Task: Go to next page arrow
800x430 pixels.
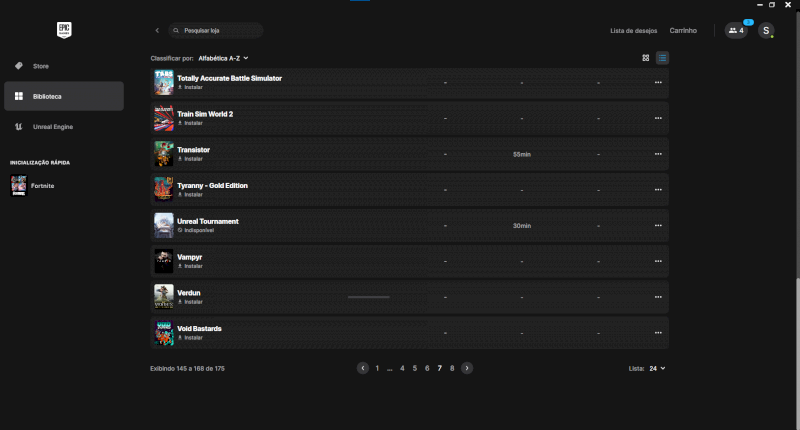Action: (x=467, y=368)
